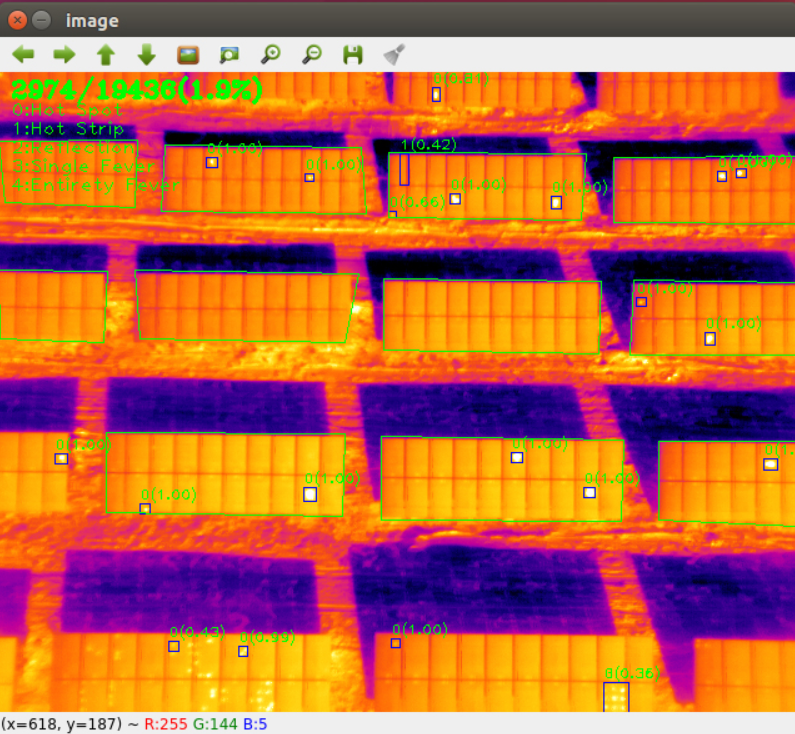Open properties window with the brush icon
The width and height of the screenshot is (795, 734).
(x=394, y=54)
